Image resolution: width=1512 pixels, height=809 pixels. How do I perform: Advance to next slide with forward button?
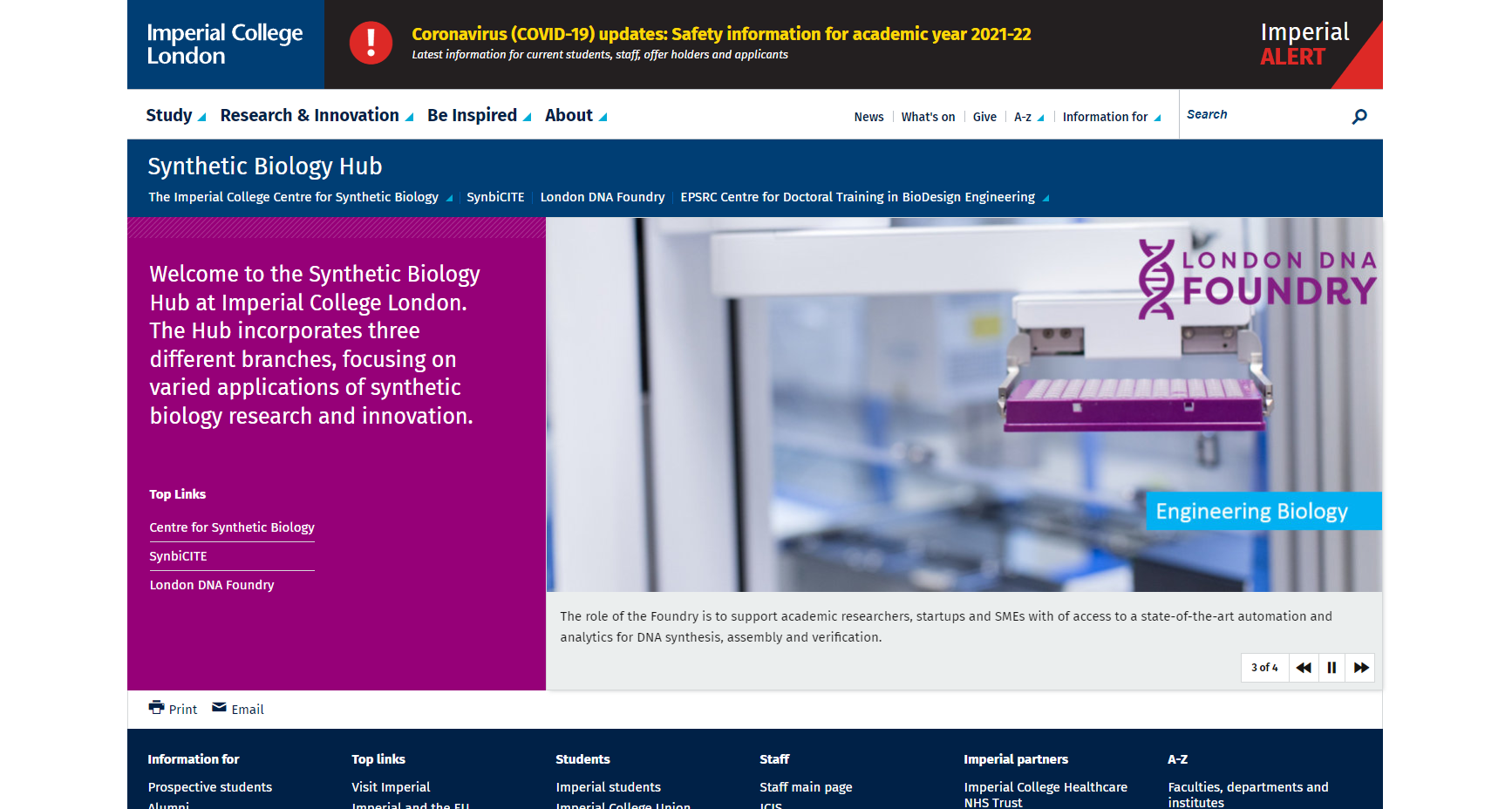click(1360, 668)
